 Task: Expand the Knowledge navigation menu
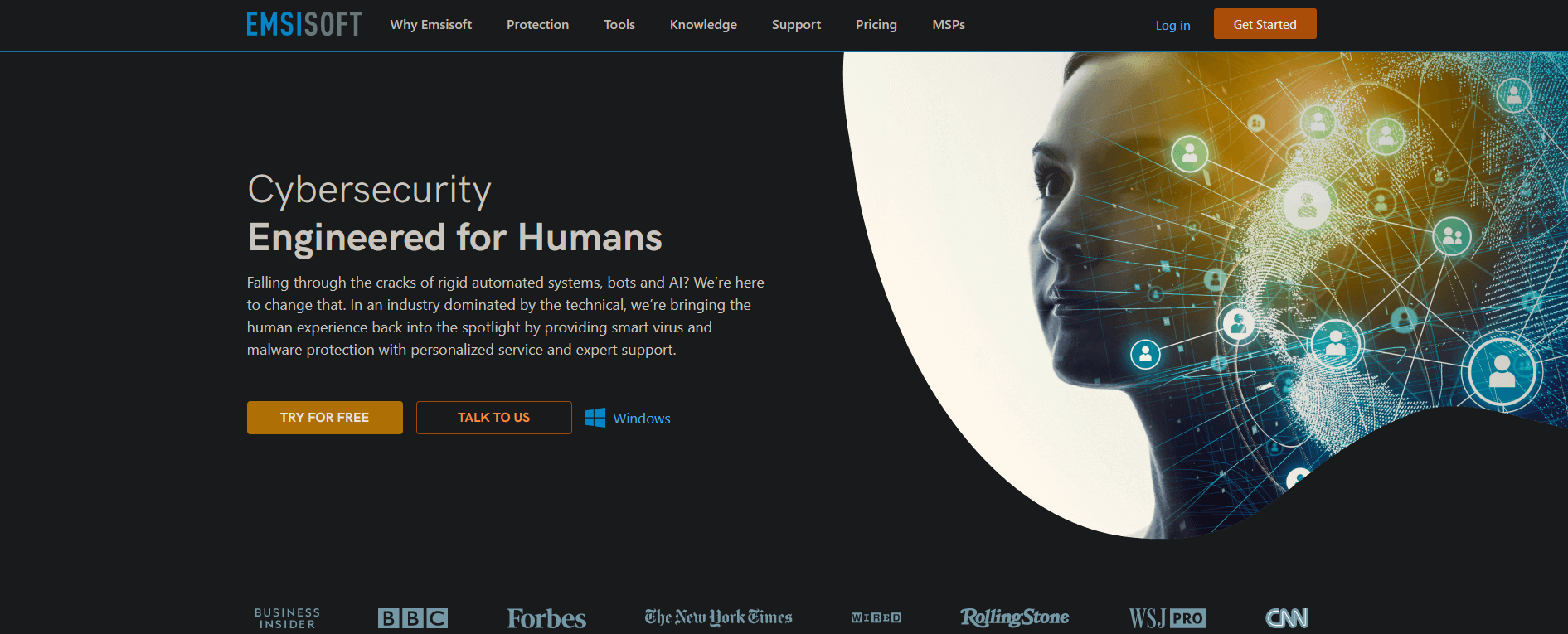pyautogui.click(x=703, y=25)
